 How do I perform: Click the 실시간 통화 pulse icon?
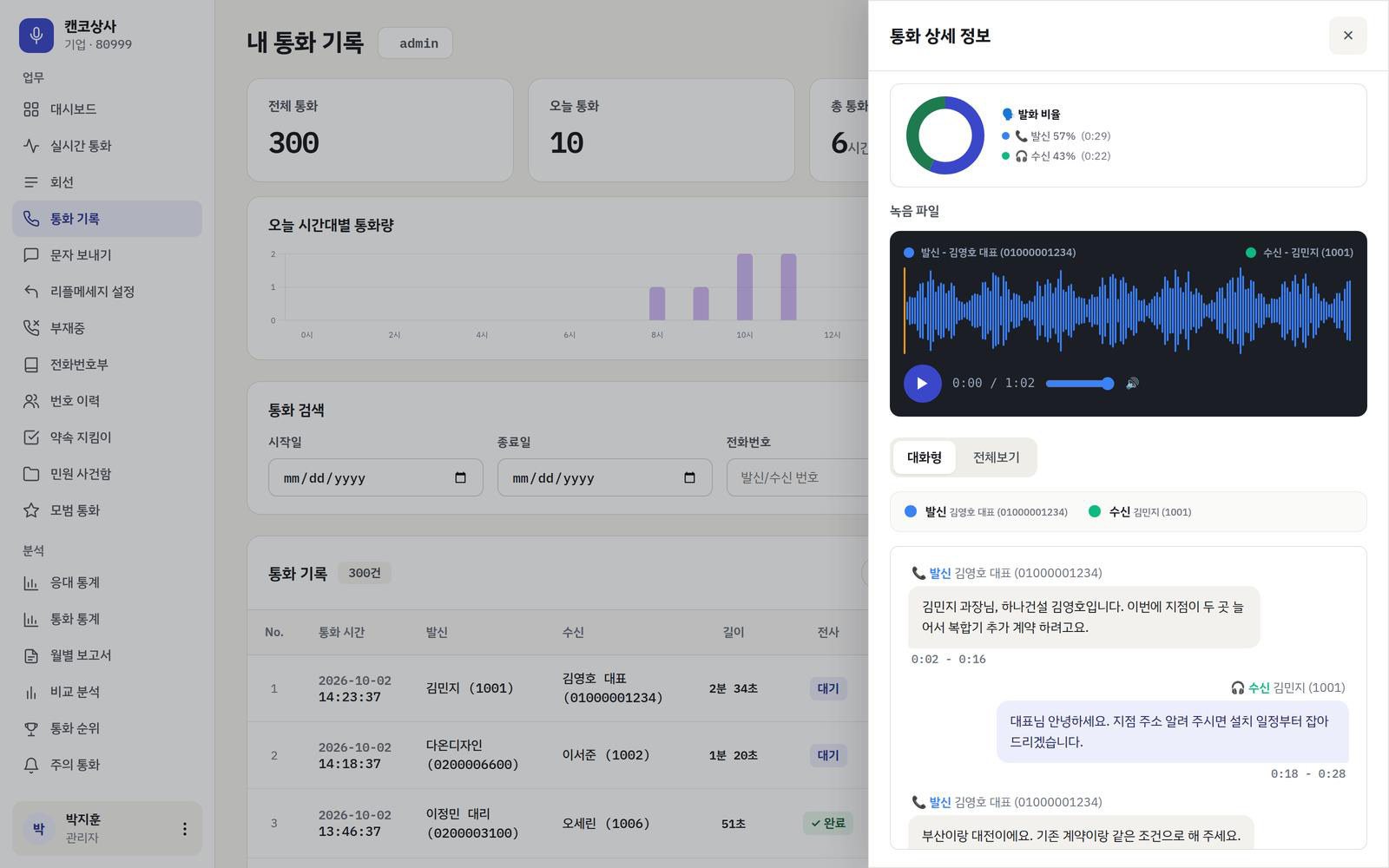click(x=31, y=146)
